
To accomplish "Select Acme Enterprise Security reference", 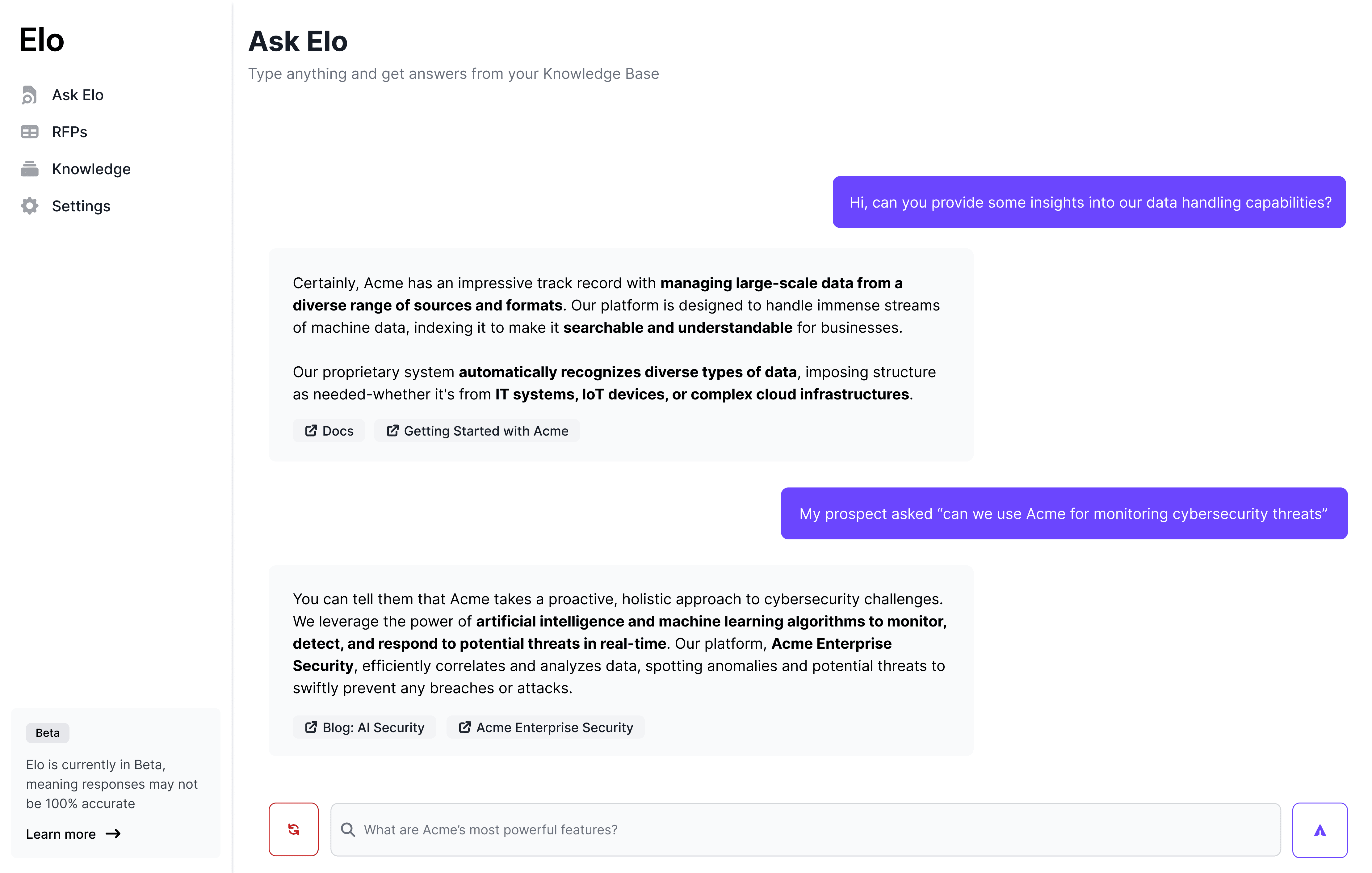I will tap(546, 727).
